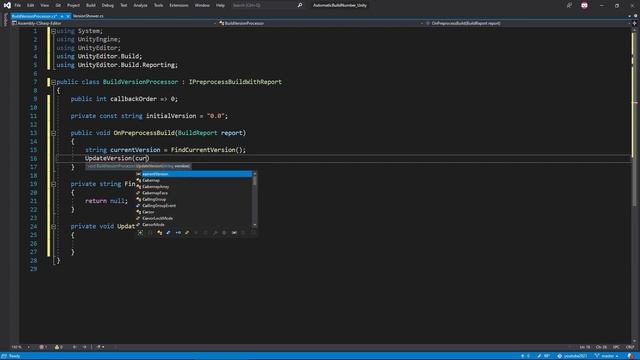Open the youtube2021 repository selector
The image size is (640, 360).
[572, 356]
